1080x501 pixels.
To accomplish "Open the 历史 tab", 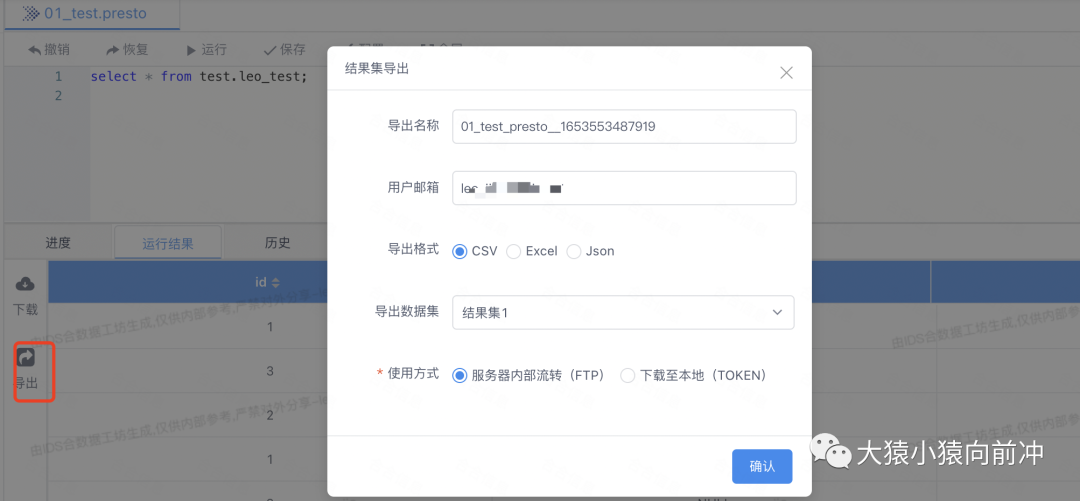I will 277,243.
